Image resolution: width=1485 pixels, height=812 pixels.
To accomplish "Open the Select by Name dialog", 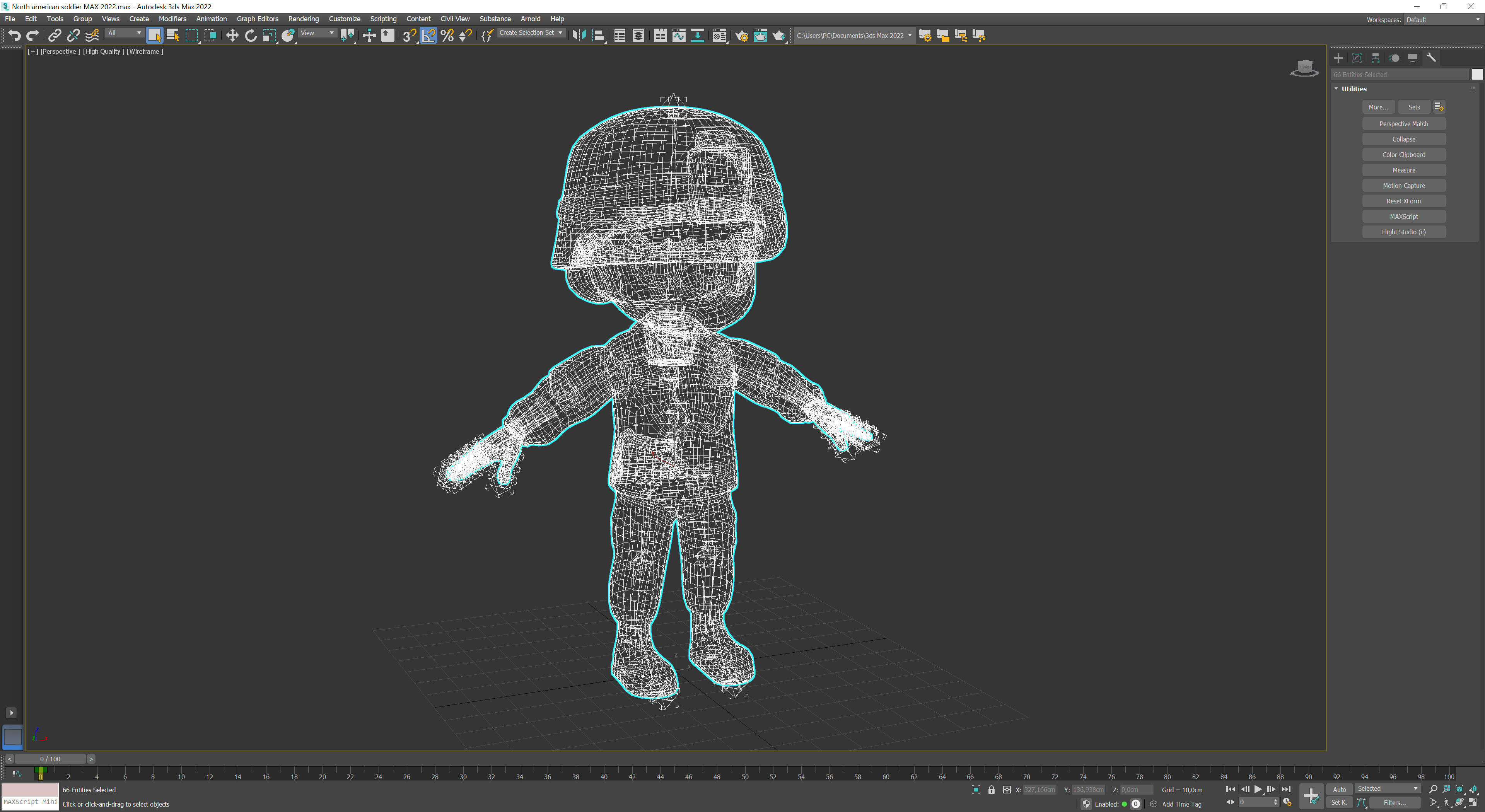I will (x=173, y=36).
